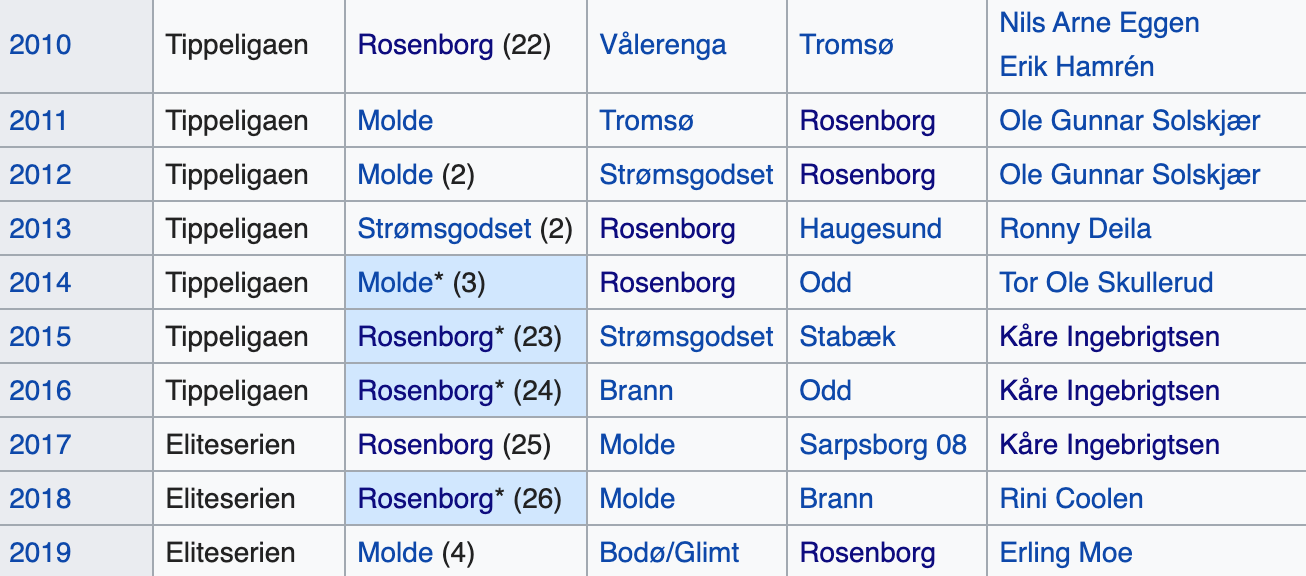Open Kåre Ingebrigtsen link in 2017 row
1306x576 pixels.
(x=1109, y=445)
